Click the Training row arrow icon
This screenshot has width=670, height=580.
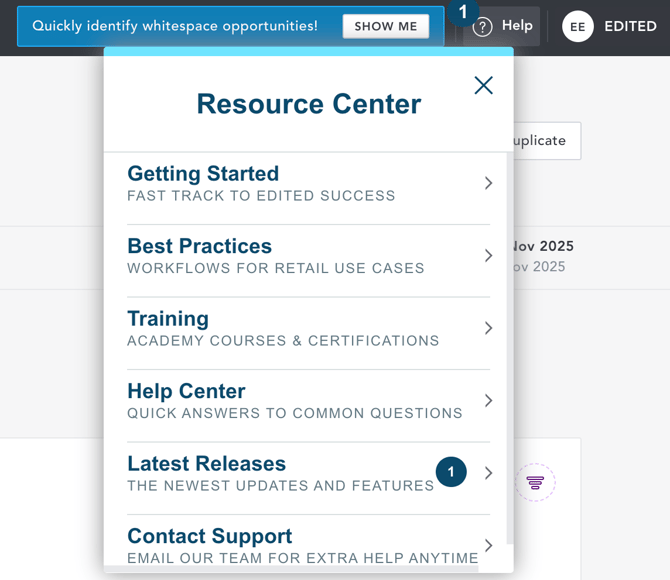coord(488,328)
